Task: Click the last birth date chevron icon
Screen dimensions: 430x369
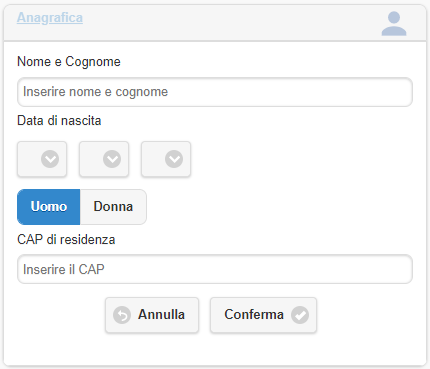Action: 174,159
